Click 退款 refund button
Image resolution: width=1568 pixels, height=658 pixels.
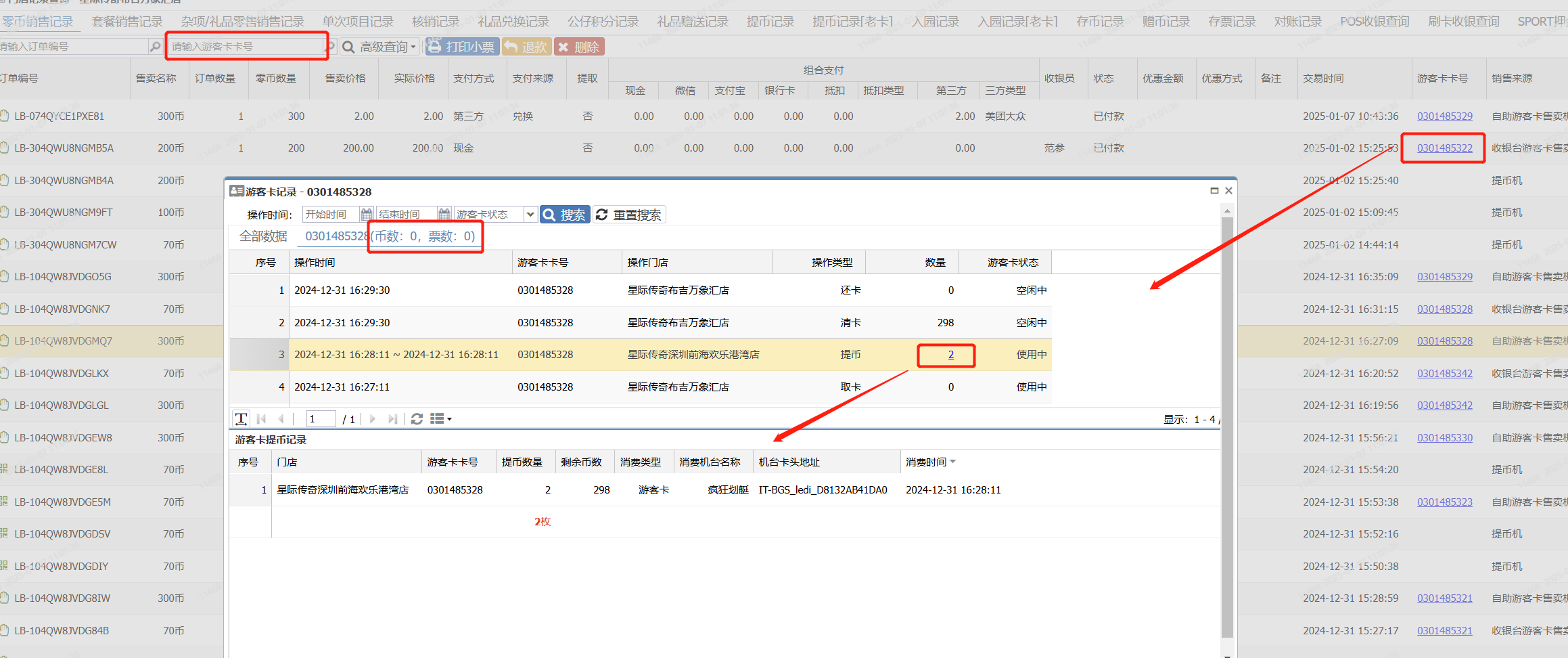click(526, 47)
